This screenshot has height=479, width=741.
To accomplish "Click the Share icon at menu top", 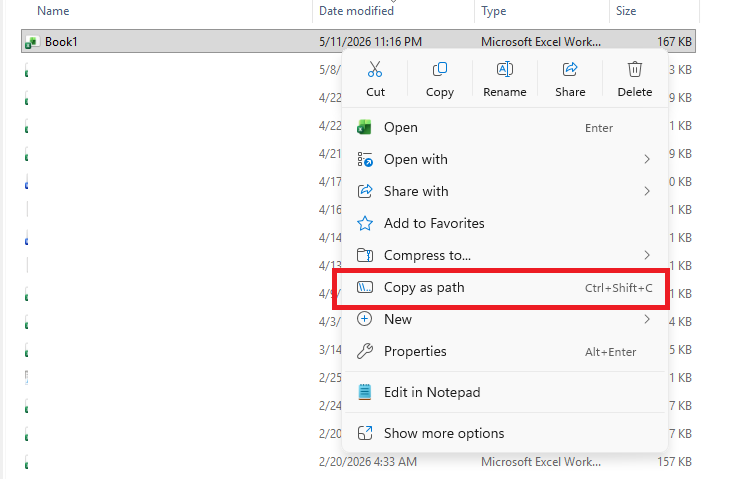I will pos(570,69).
